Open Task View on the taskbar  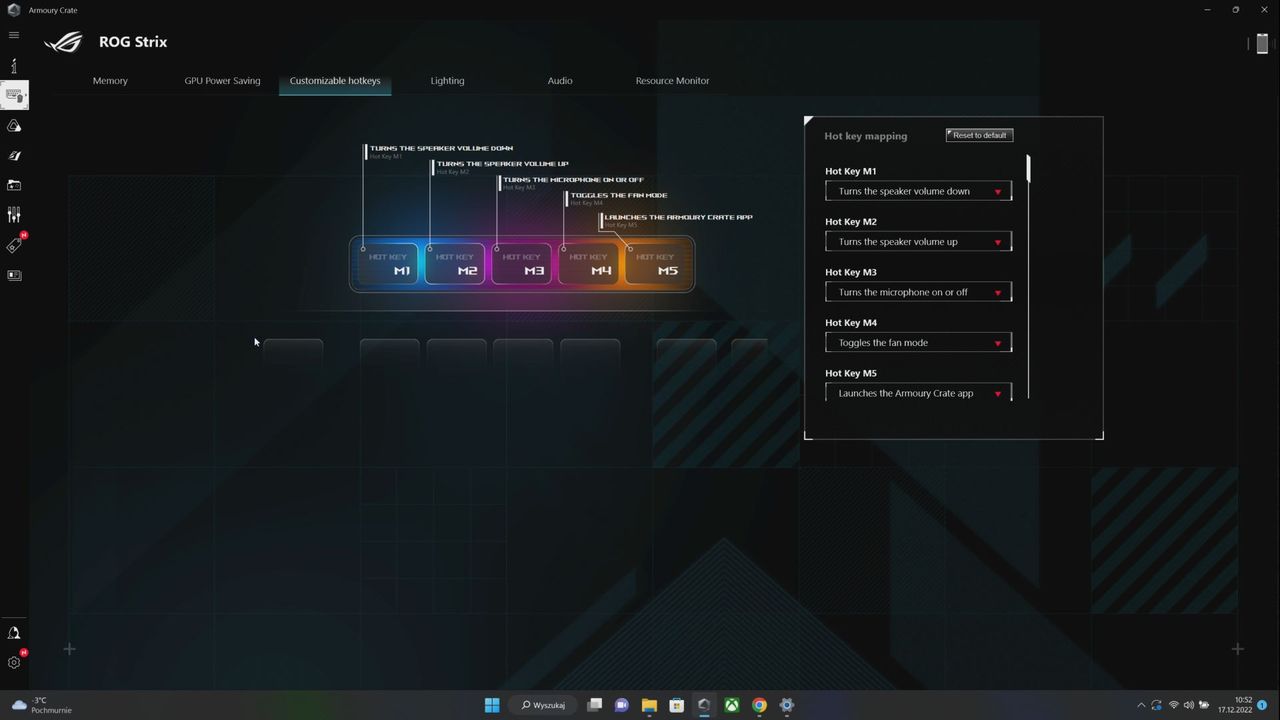pos(594,705)
